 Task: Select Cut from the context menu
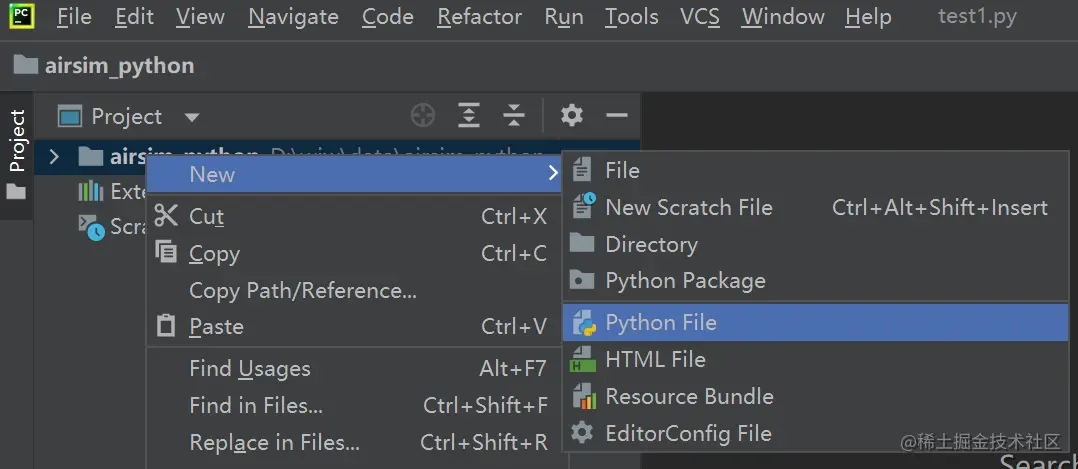(x=207, y=217)
